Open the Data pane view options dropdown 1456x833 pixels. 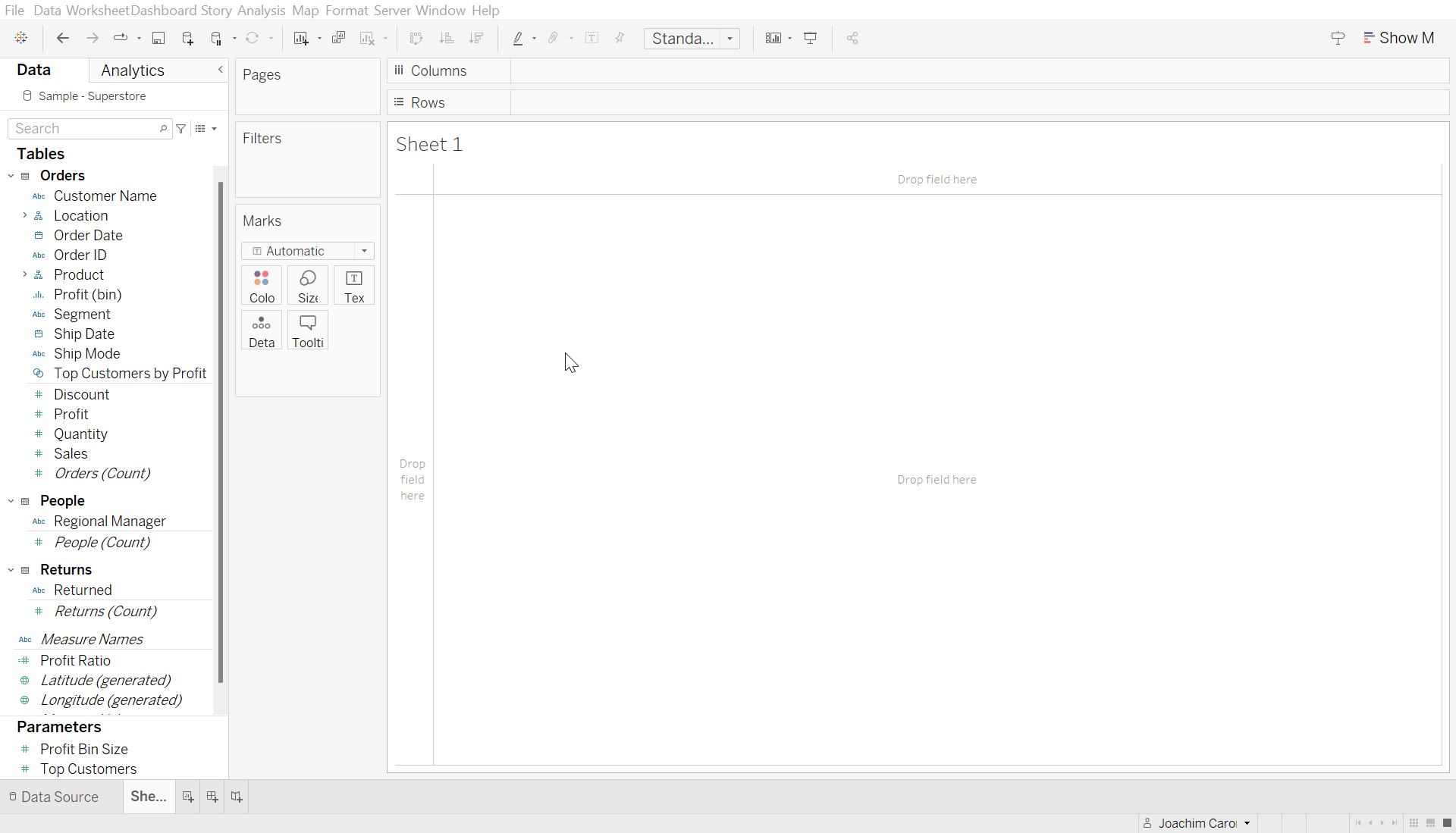coord(206,129)
